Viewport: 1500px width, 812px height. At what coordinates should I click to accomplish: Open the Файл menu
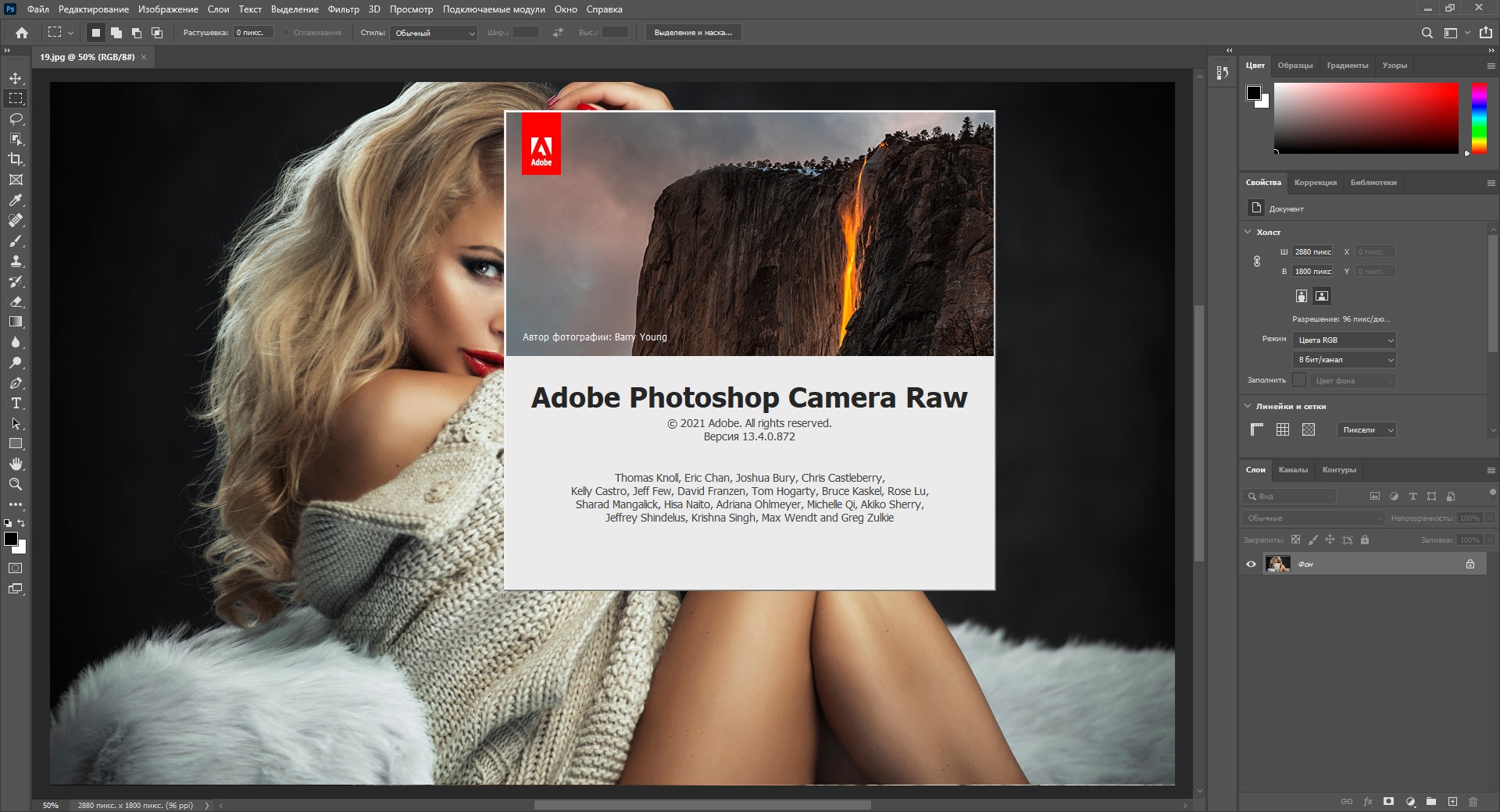tap(37, 9)
